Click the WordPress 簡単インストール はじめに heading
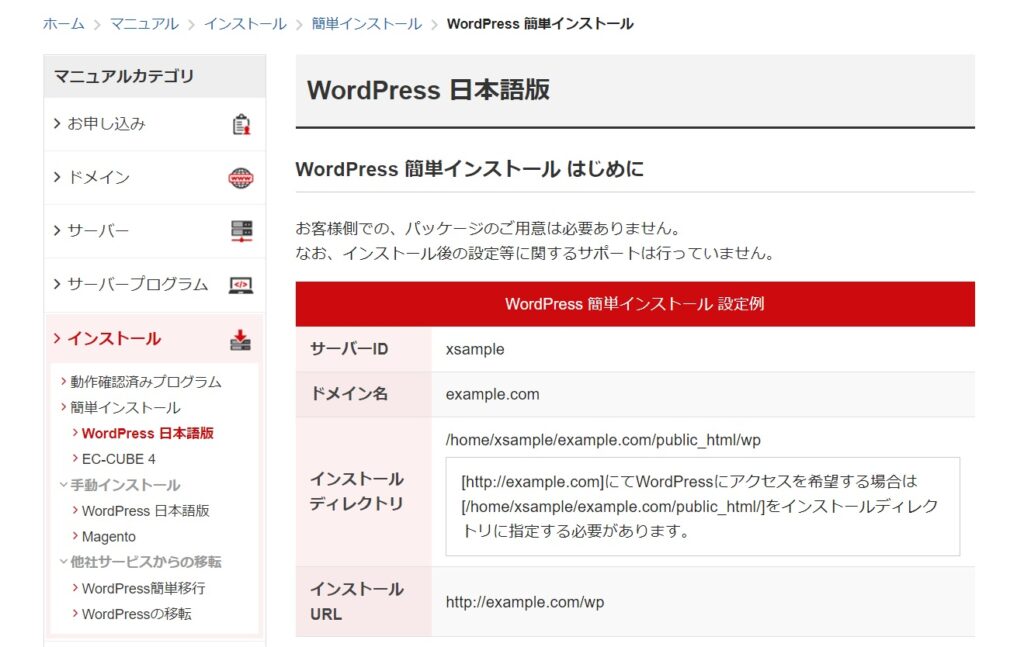1024x647 pixels. coord(470,169)
